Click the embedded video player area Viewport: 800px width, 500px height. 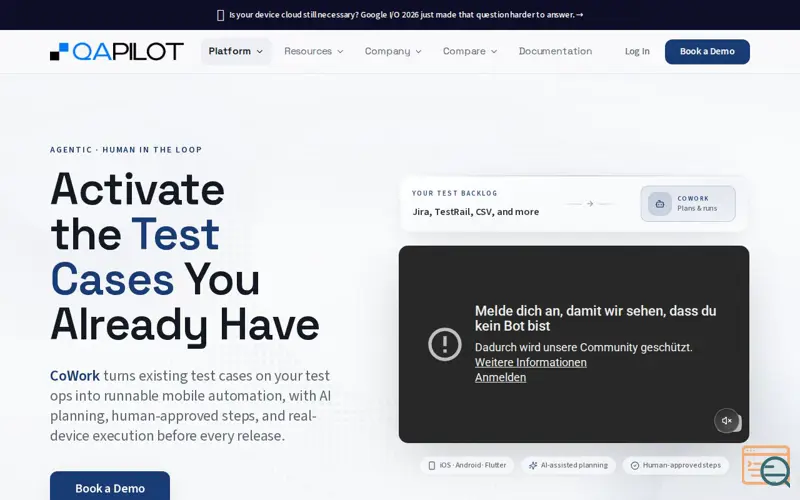574,344
